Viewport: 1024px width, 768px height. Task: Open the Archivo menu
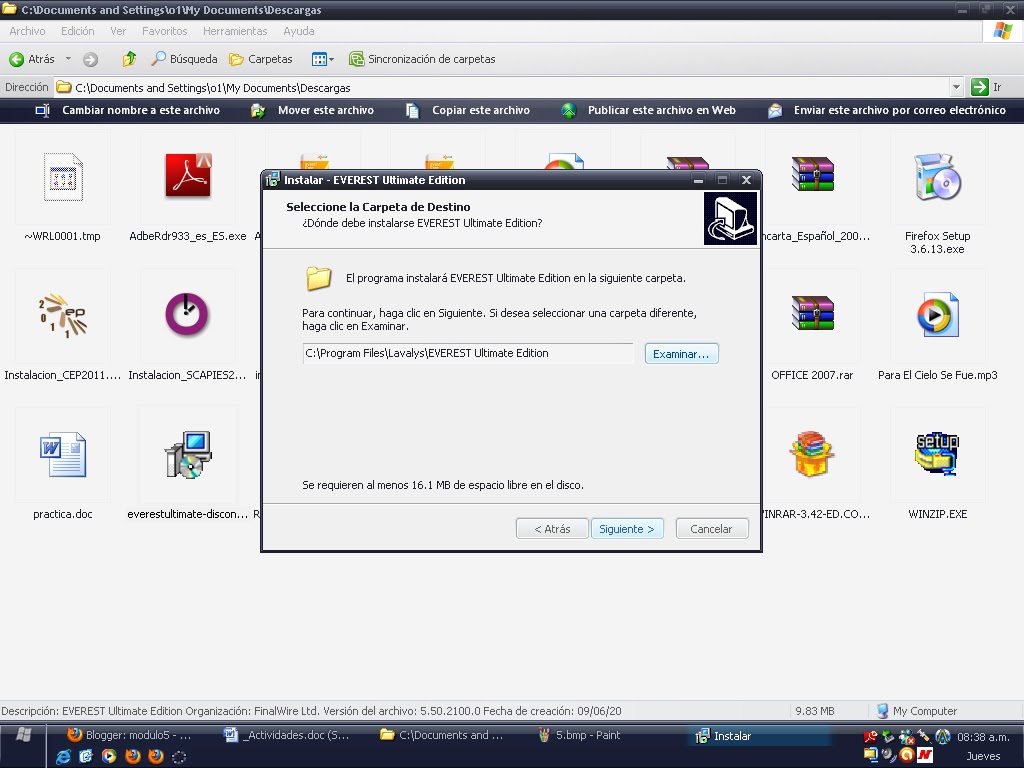pyautogui.click(x=27, y=31)
